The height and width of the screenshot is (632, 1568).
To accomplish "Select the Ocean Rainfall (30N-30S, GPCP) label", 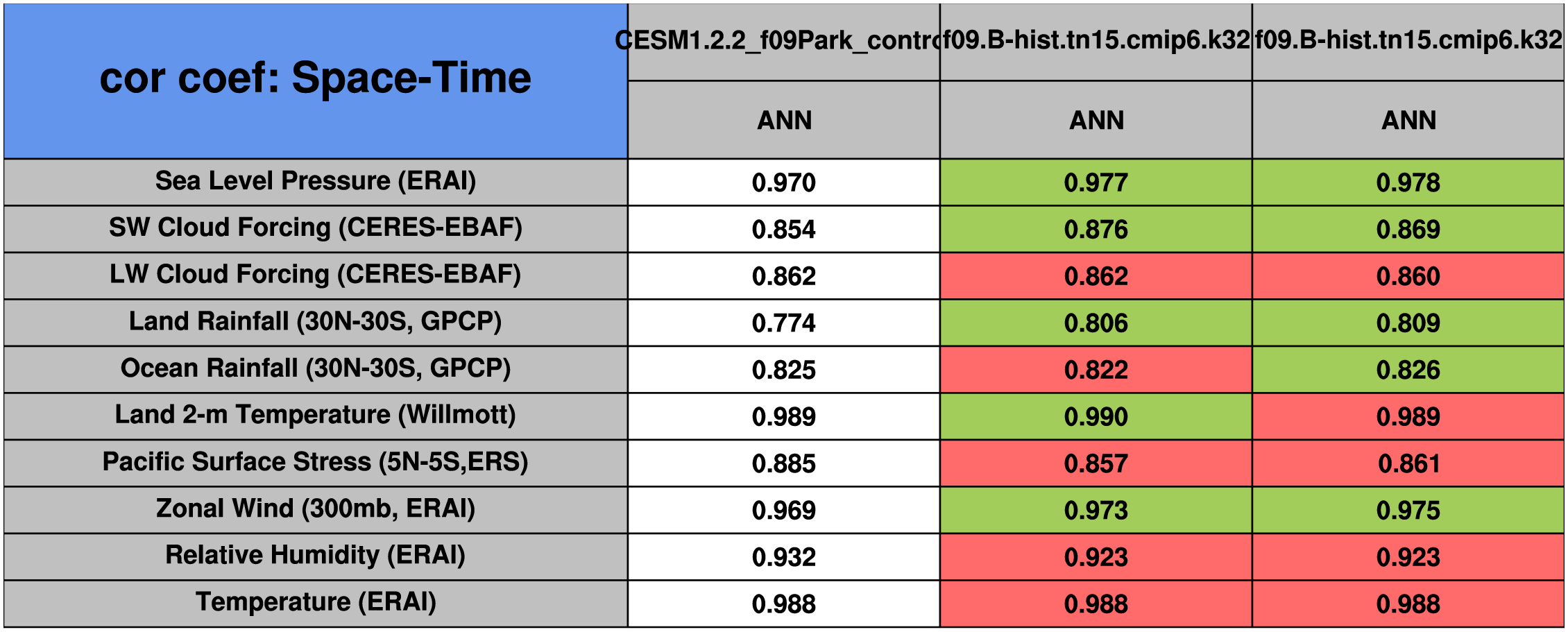I will 316,368.
